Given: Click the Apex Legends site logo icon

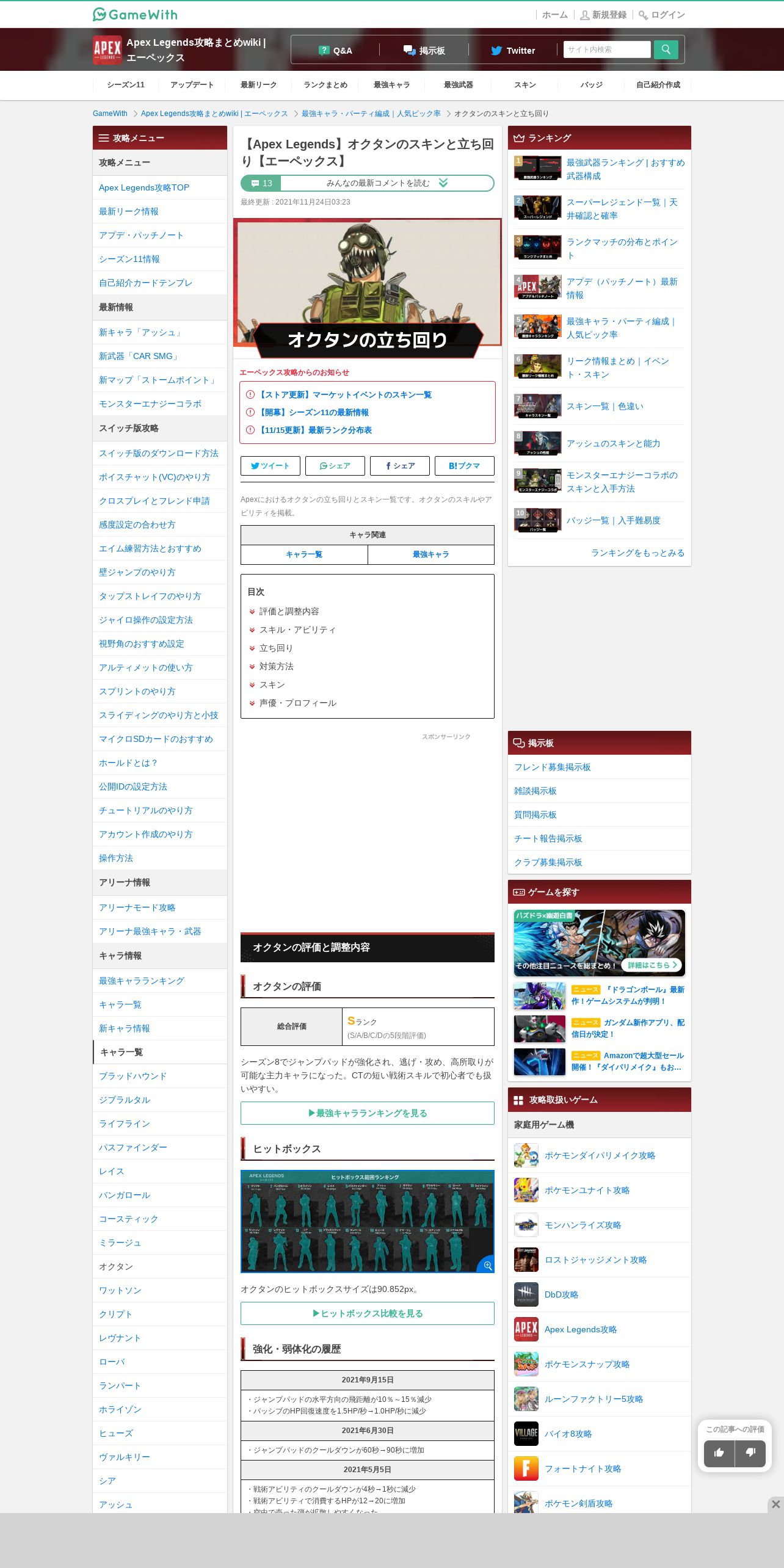Looking at the screenshot, I should [x=107, y=50].
